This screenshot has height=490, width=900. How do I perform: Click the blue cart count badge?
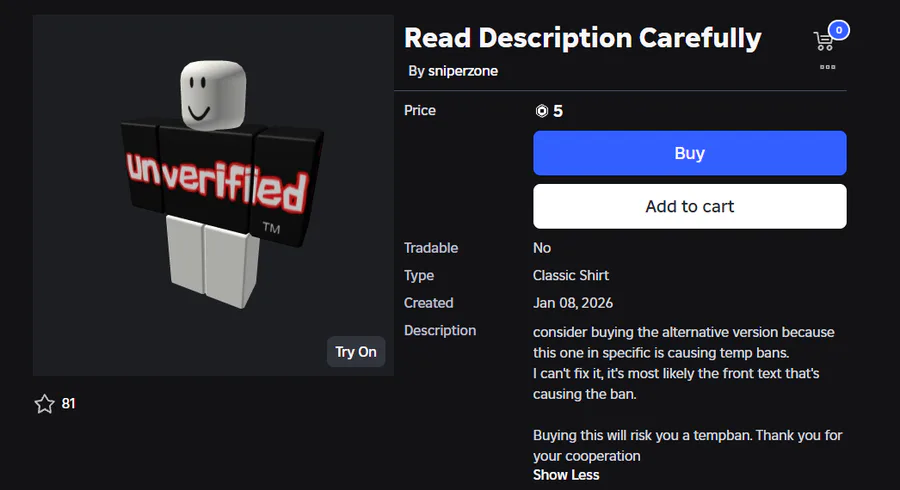tap(838, 30)
